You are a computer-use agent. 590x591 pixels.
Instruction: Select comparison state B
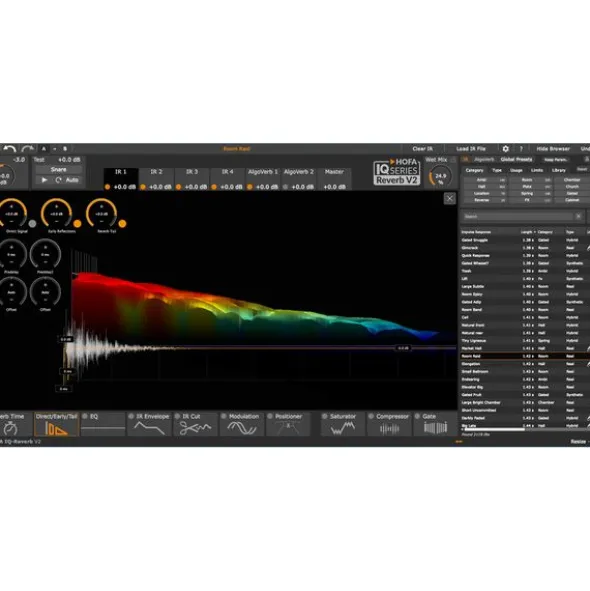coord(65,149)
